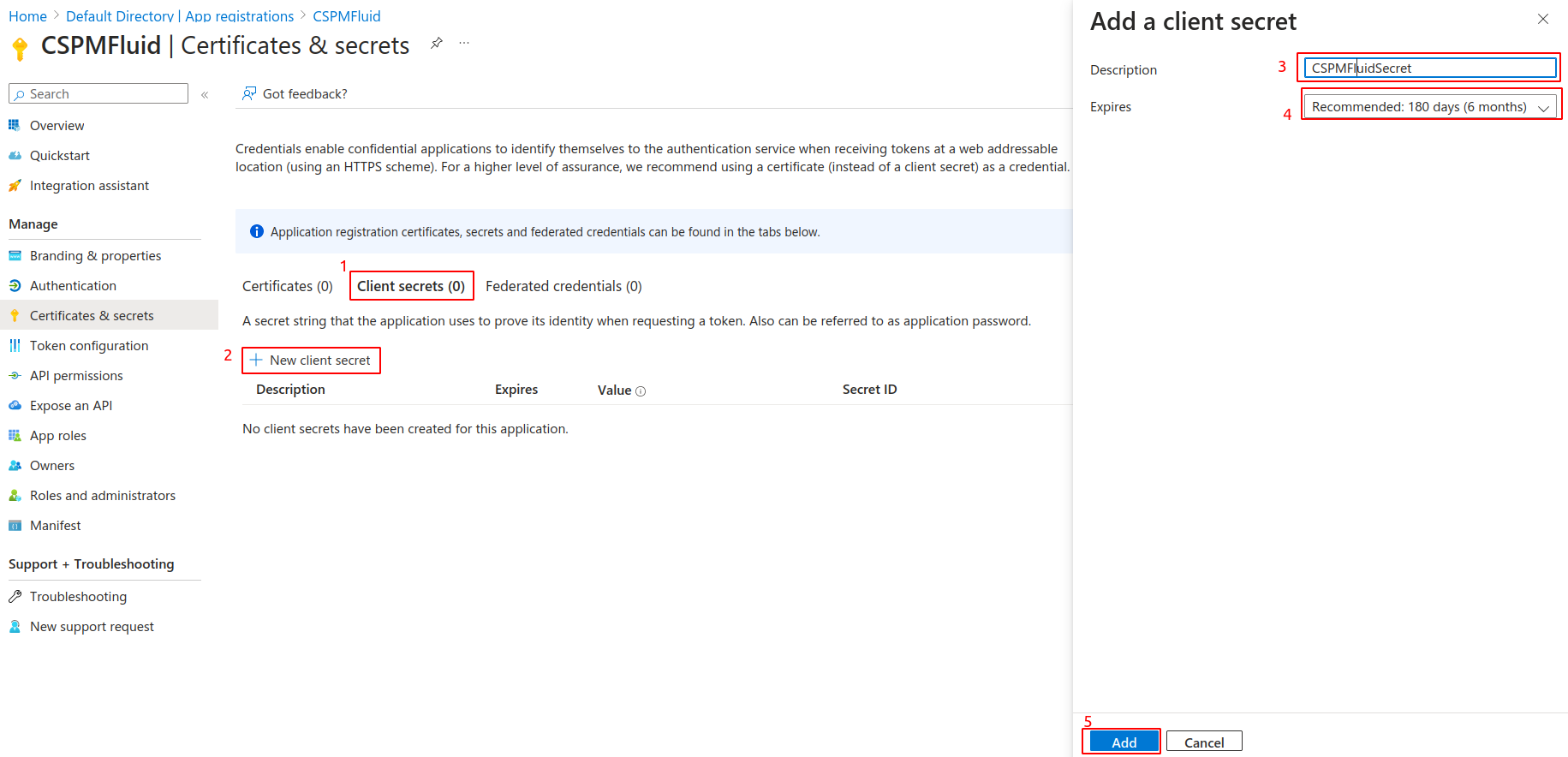Viewport: 1568px width, 757px height.
Task: Click the New support request icon
Action: click(x=15, y=626)
